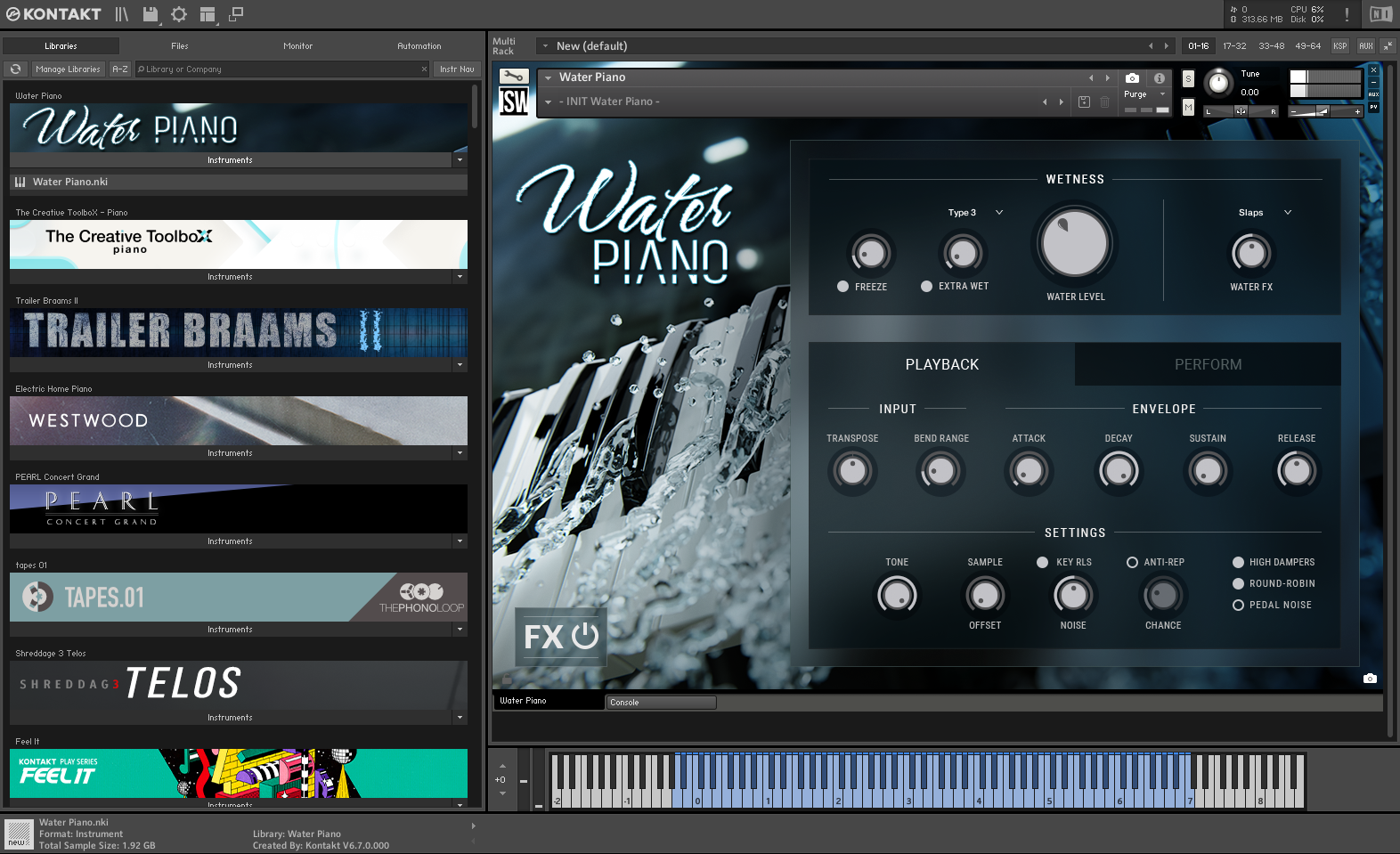The width and height of the screenshot is (1400, 854).
Task: Switch to the PERFORM tab
Action: pyautogui.click(x=1208, y=364)
